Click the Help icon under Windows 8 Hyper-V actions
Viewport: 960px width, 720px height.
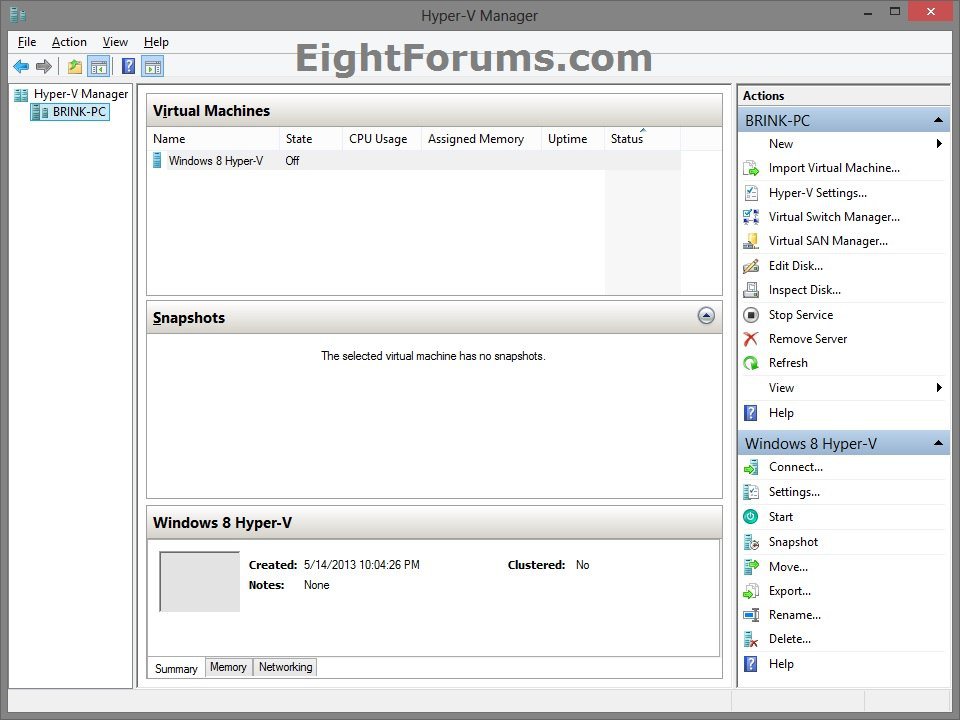pos(751,664)
